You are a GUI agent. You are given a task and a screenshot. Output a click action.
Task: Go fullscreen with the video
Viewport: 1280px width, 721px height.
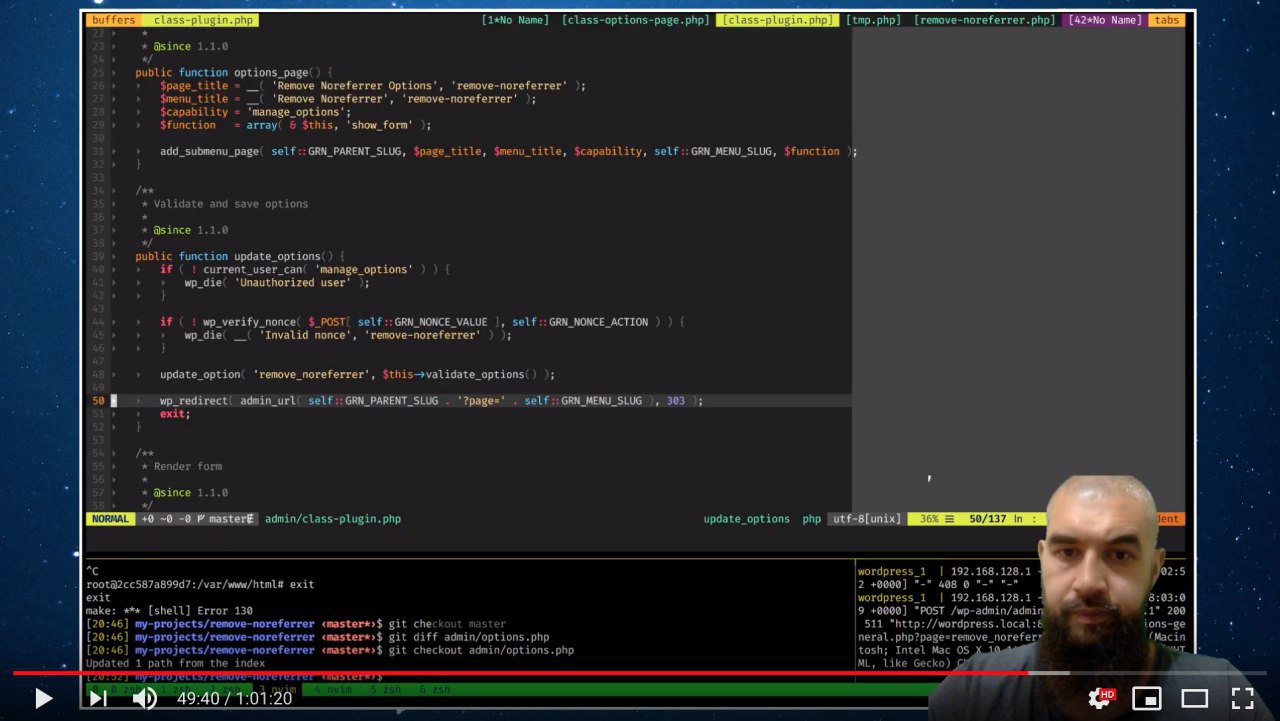(1242, 698)
